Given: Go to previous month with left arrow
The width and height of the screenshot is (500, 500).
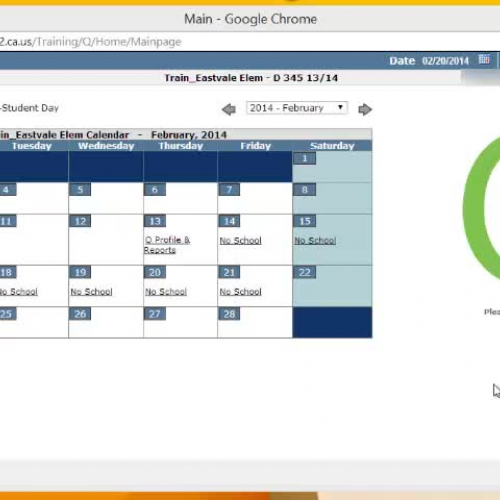Looking at the screenshot, I should coord(229,109).
